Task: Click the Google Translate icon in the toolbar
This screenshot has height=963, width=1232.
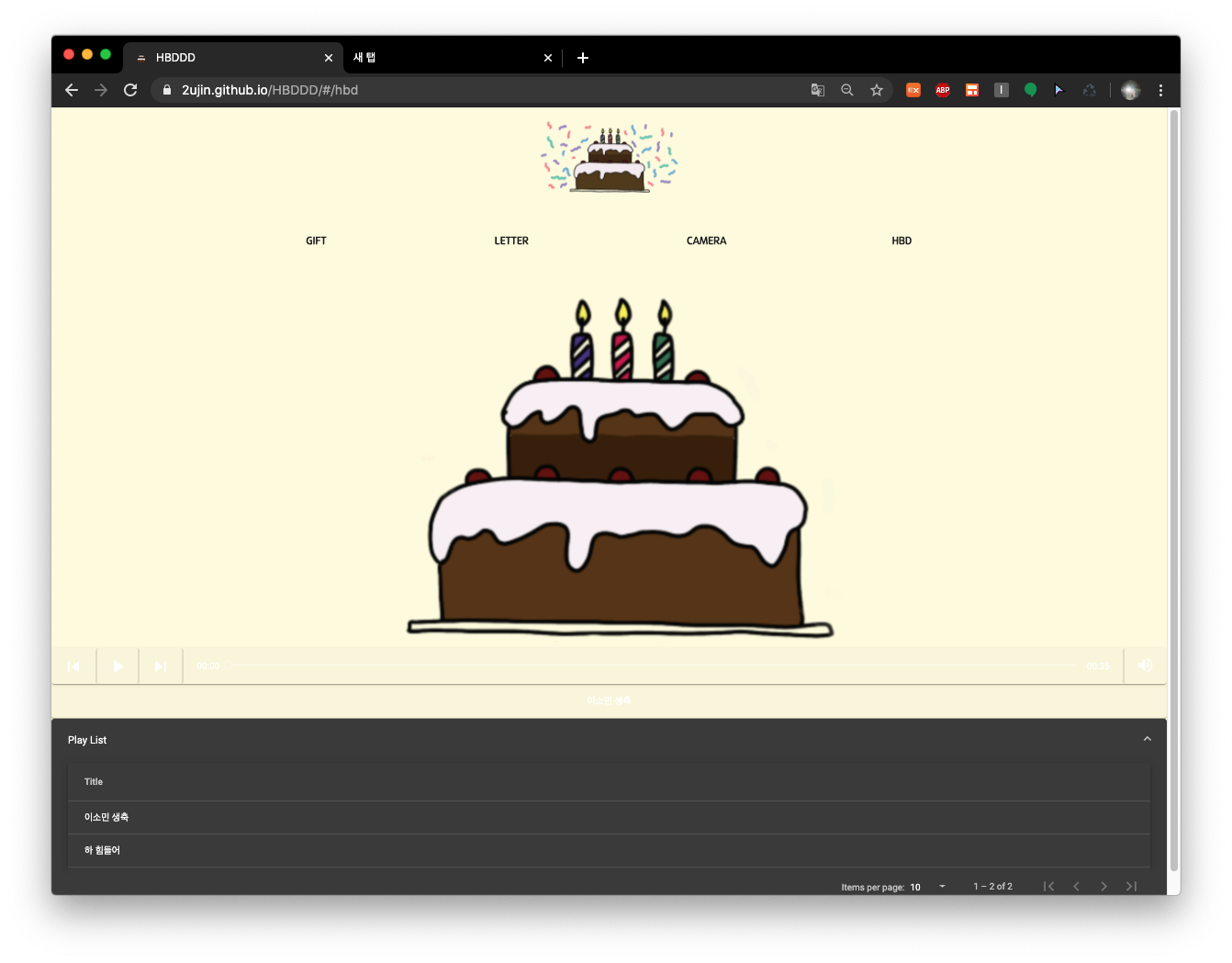Action: click(817, 90)
